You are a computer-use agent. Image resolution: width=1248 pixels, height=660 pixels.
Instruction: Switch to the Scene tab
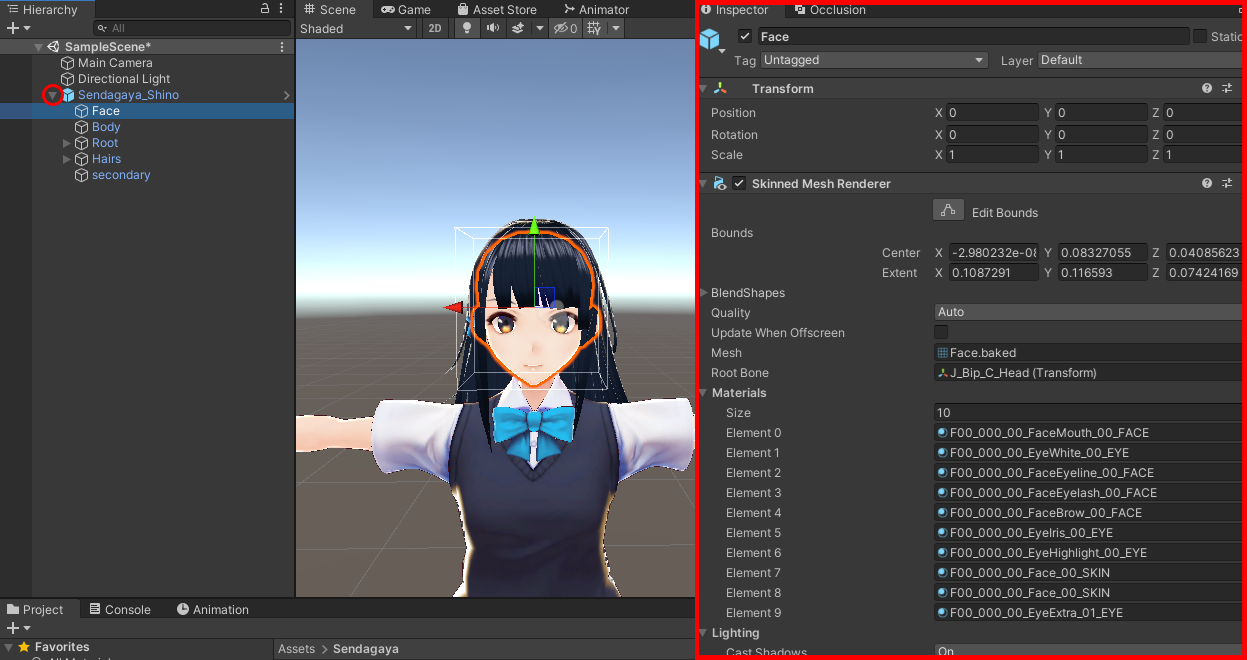click(x=329, y=9)
